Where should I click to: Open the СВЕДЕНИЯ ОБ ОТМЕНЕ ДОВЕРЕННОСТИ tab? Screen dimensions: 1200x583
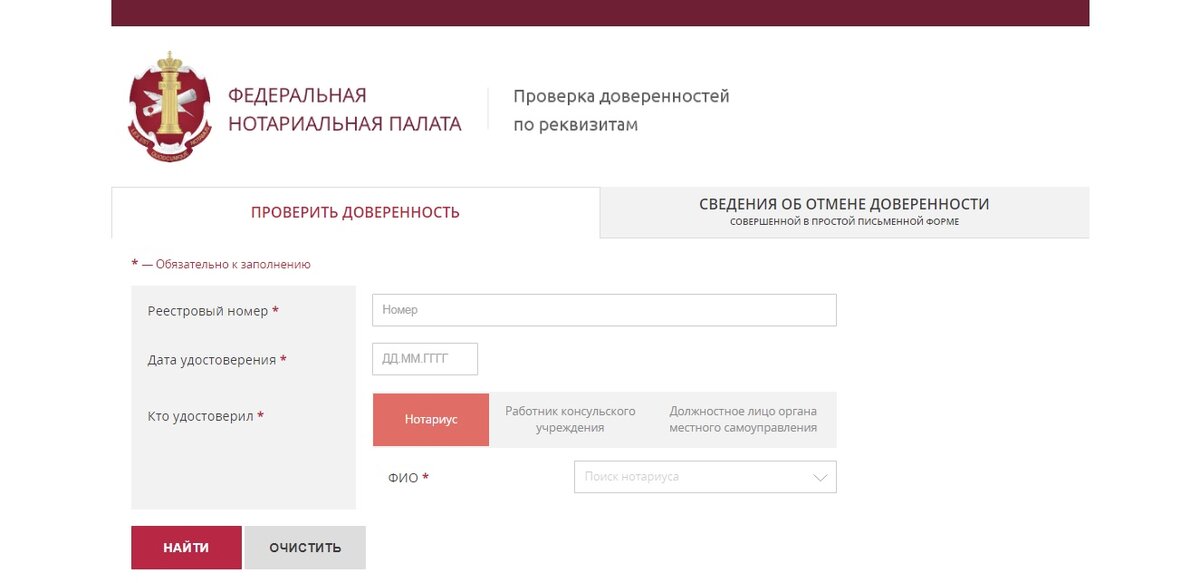[x=844, y=211]
